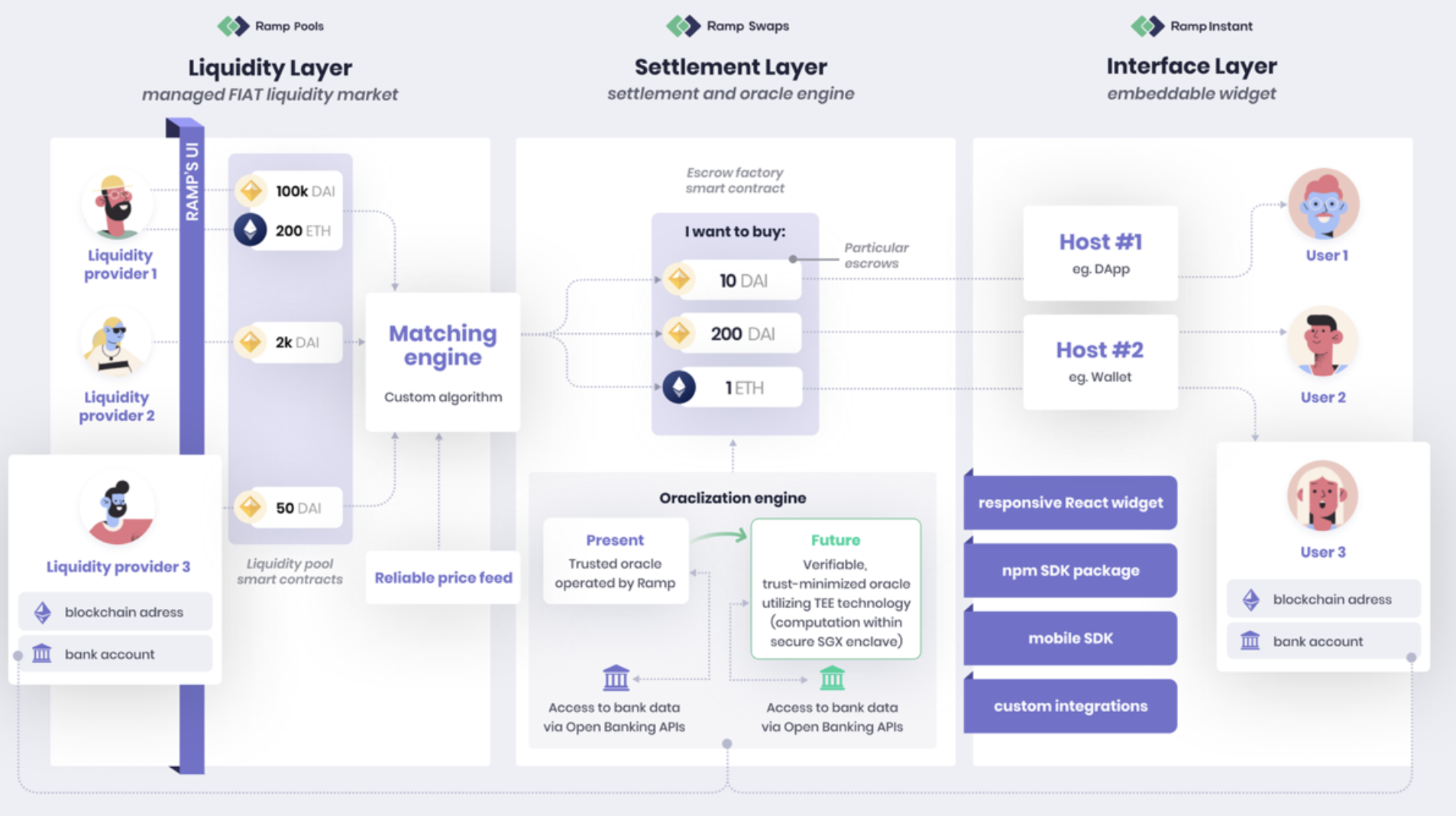The height and width of the screenshot is (816, 1456).
Task: Click the Ramp Pools logo icon
Action: coord(233,27)
